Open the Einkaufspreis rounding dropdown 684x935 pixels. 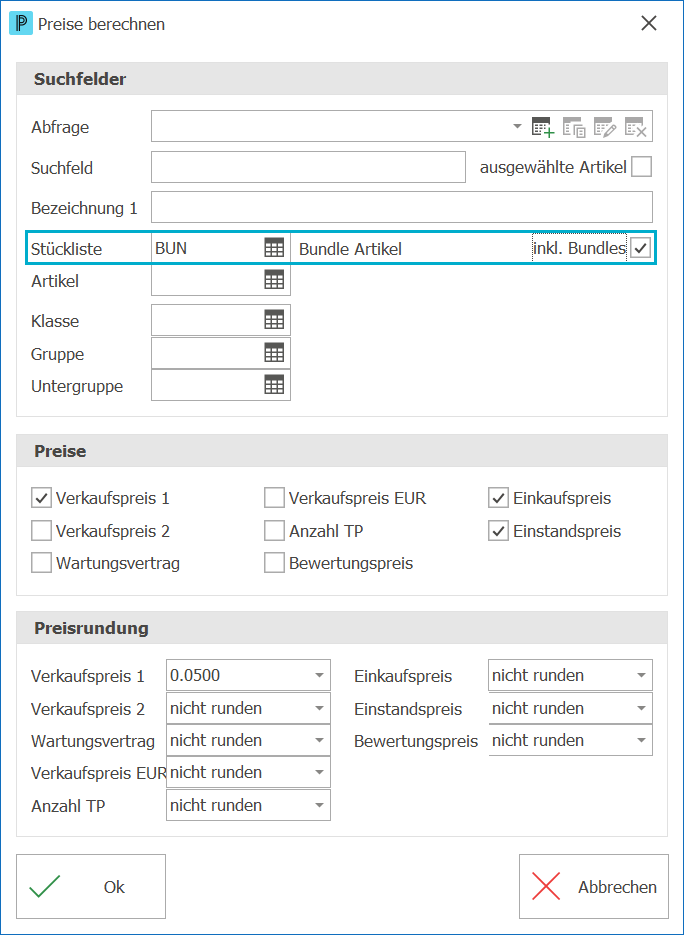pyautogui.click(x=570, y=675)
